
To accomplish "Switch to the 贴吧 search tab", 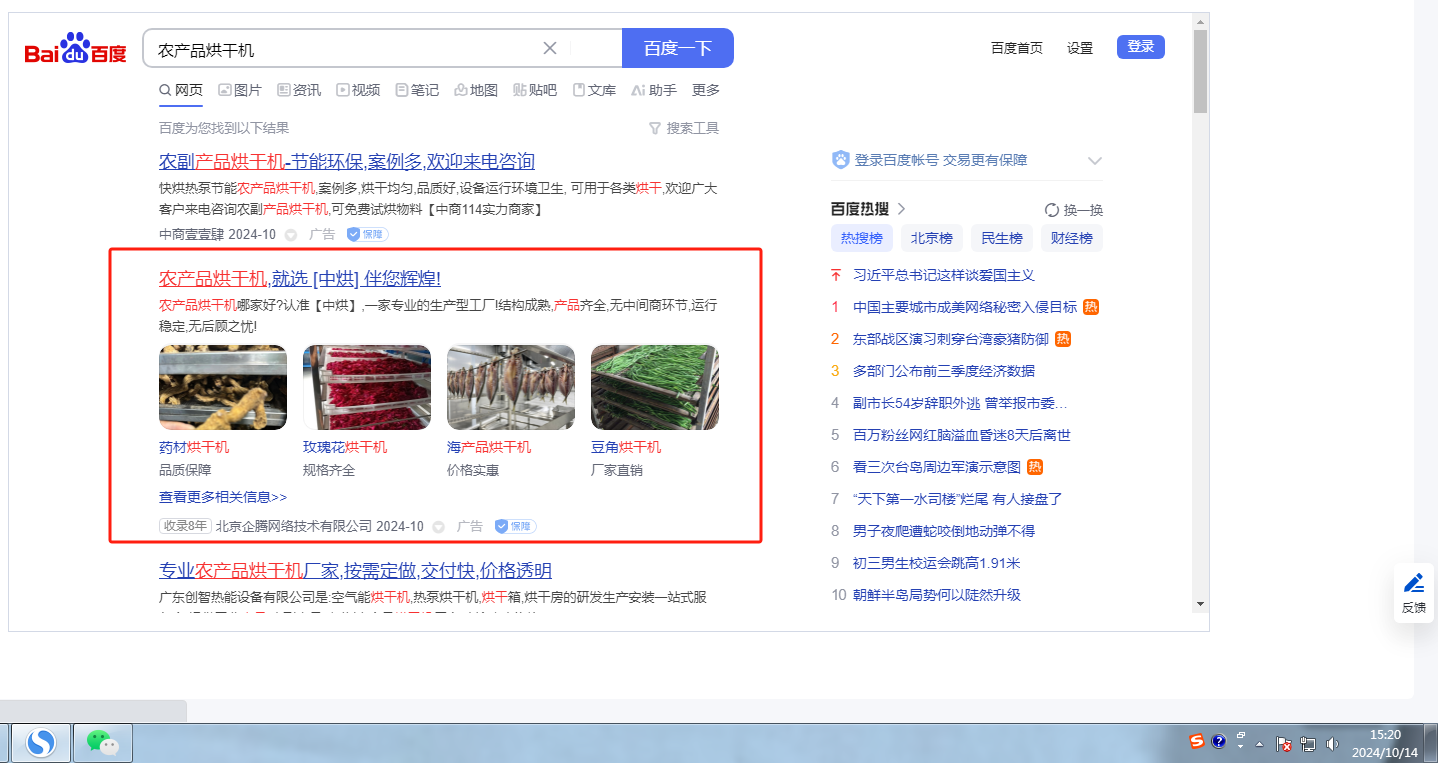I will coord(535,90).
